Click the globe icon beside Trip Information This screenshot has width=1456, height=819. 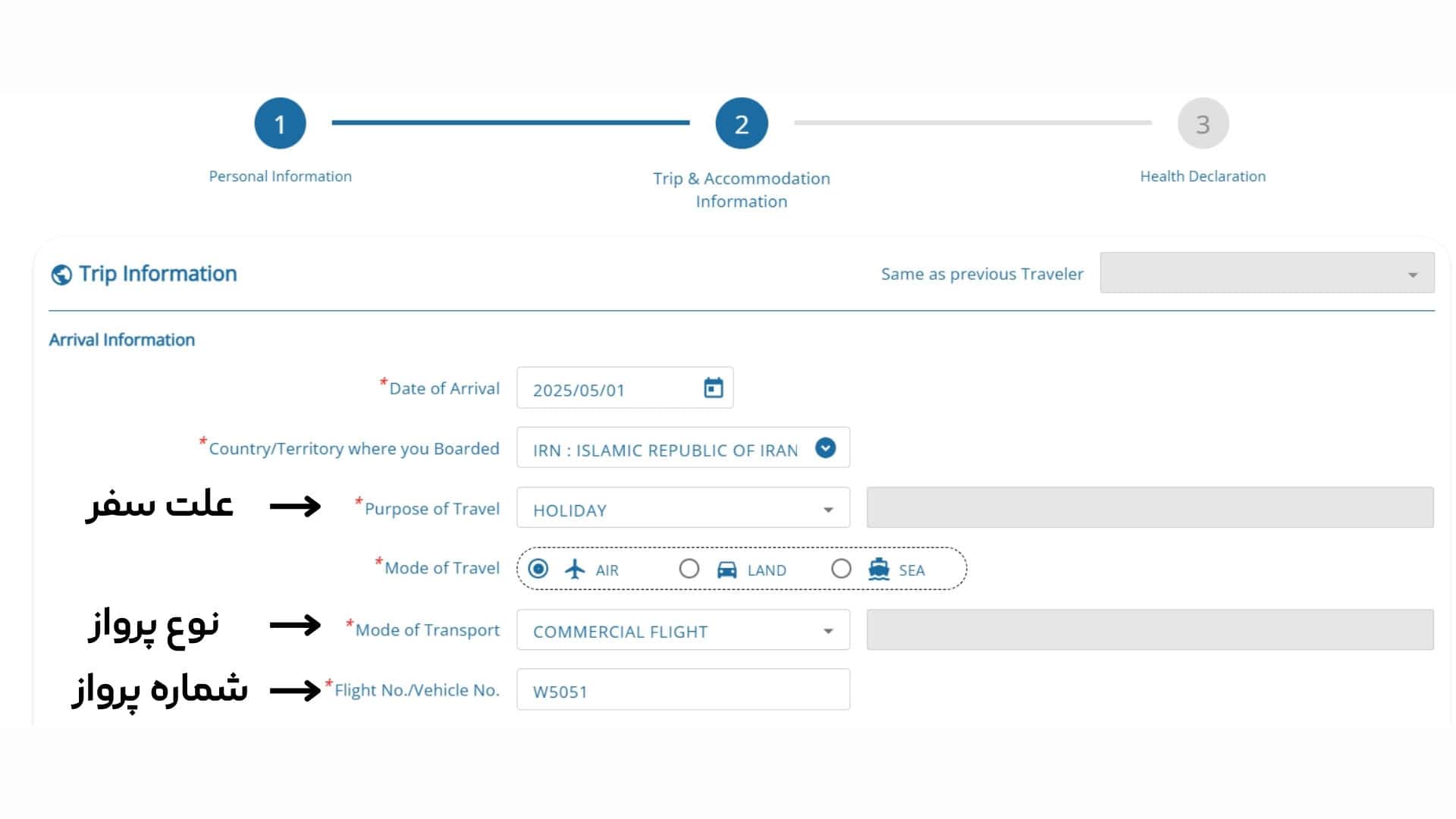[x=61, y=275]
